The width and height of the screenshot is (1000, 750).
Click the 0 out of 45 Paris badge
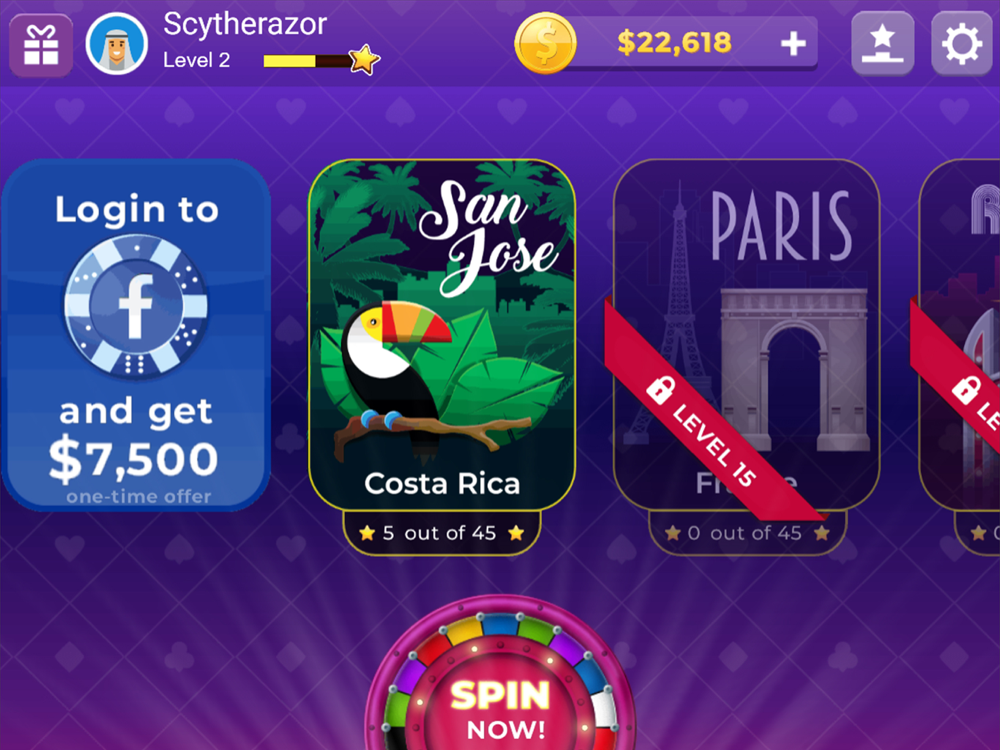pos(747,533)
